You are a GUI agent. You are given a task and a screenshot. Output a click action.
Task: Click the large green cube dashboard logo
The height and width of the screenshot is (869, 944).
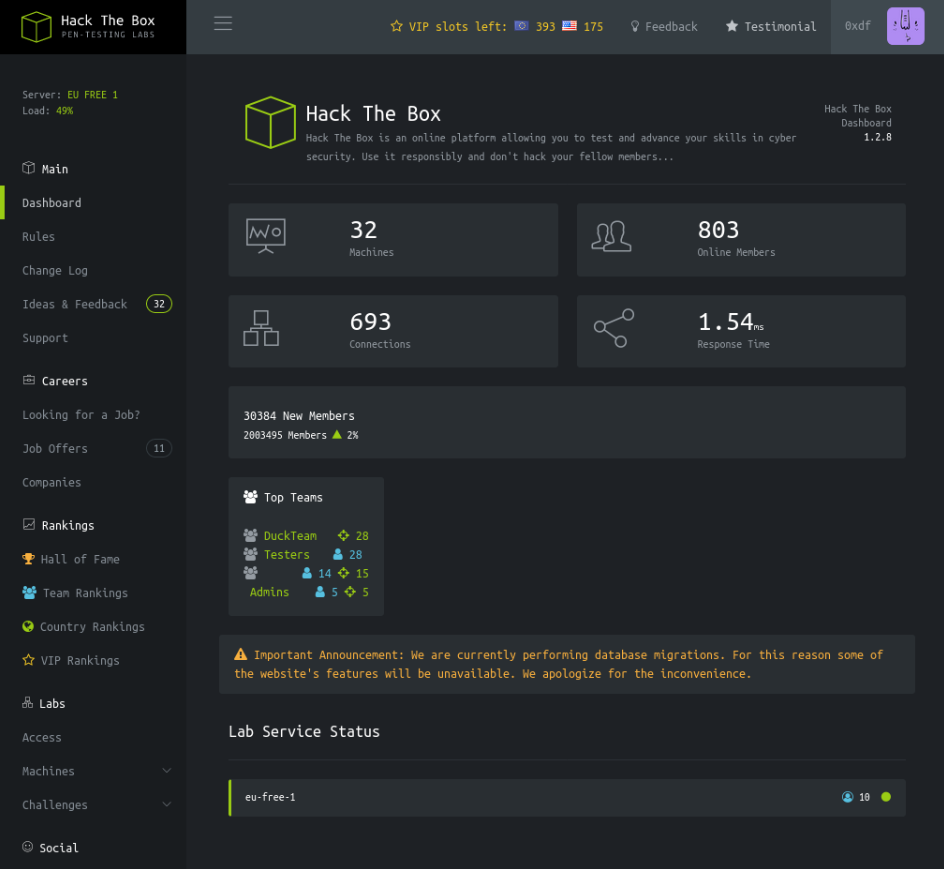point(270,122)
